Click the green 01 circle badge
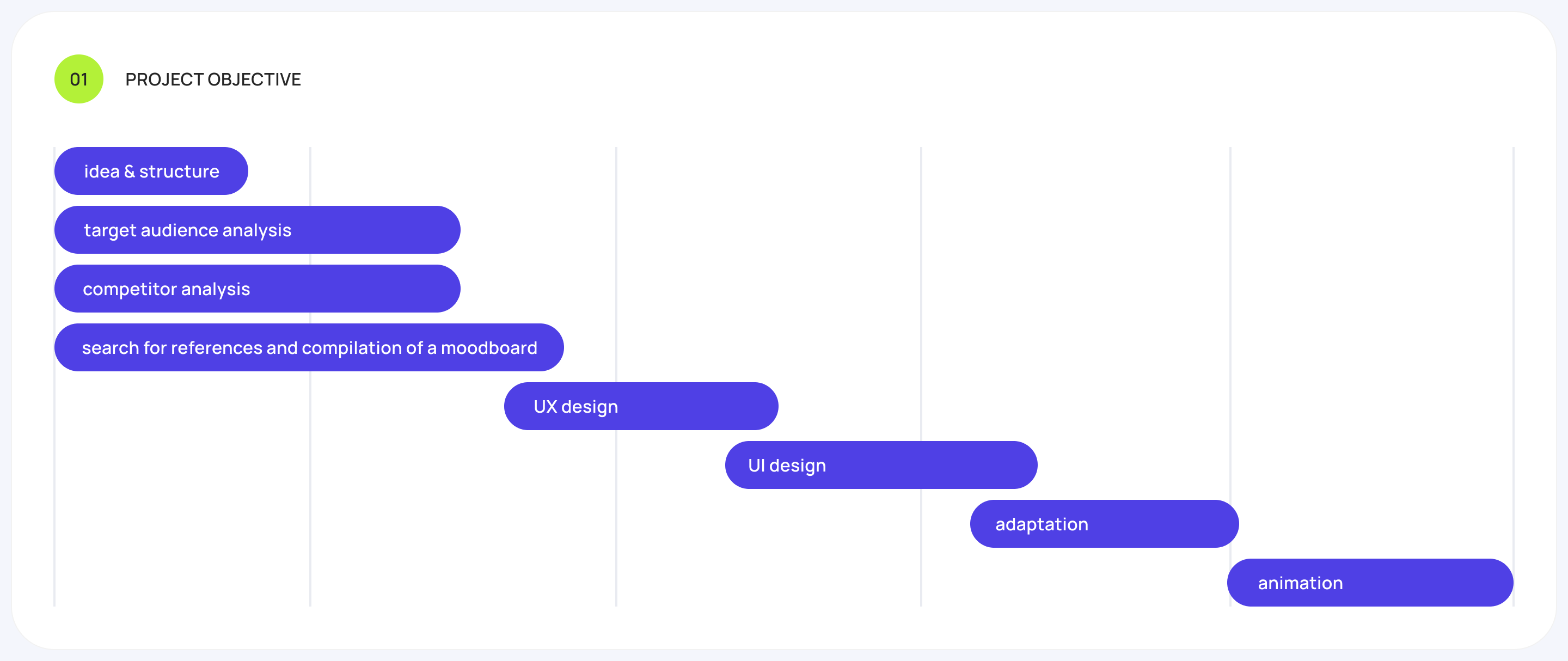 point(78,79)
